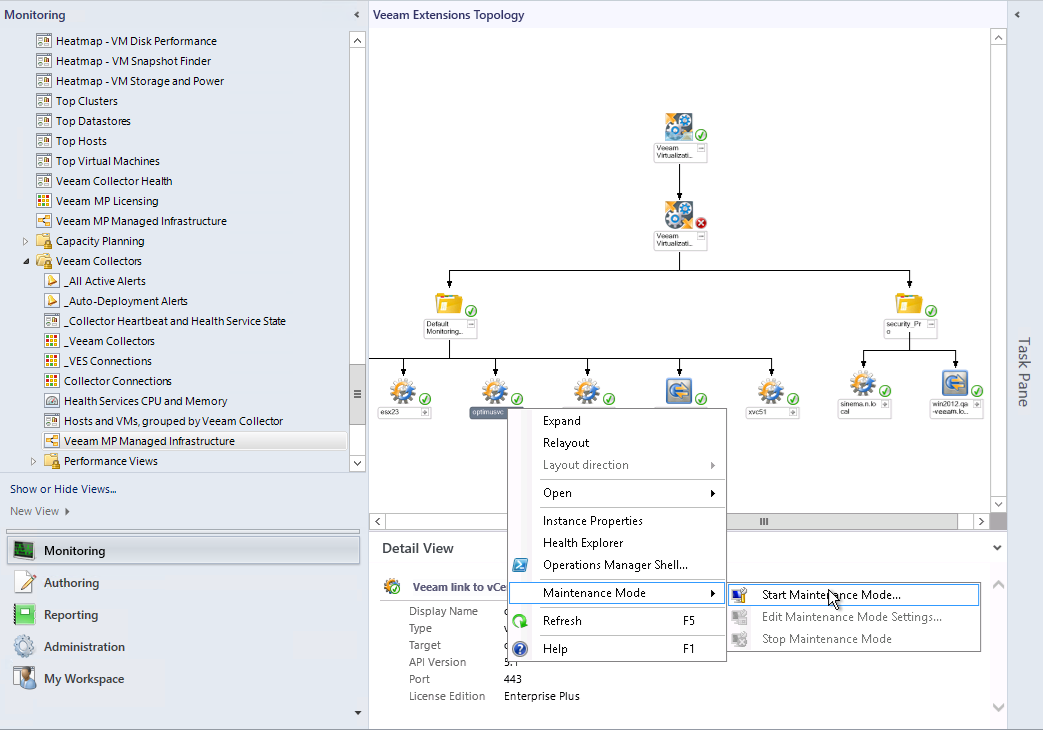Collapse the Veeam Collectors tree folder
1043x730 pixels.
tap(26, 261)
